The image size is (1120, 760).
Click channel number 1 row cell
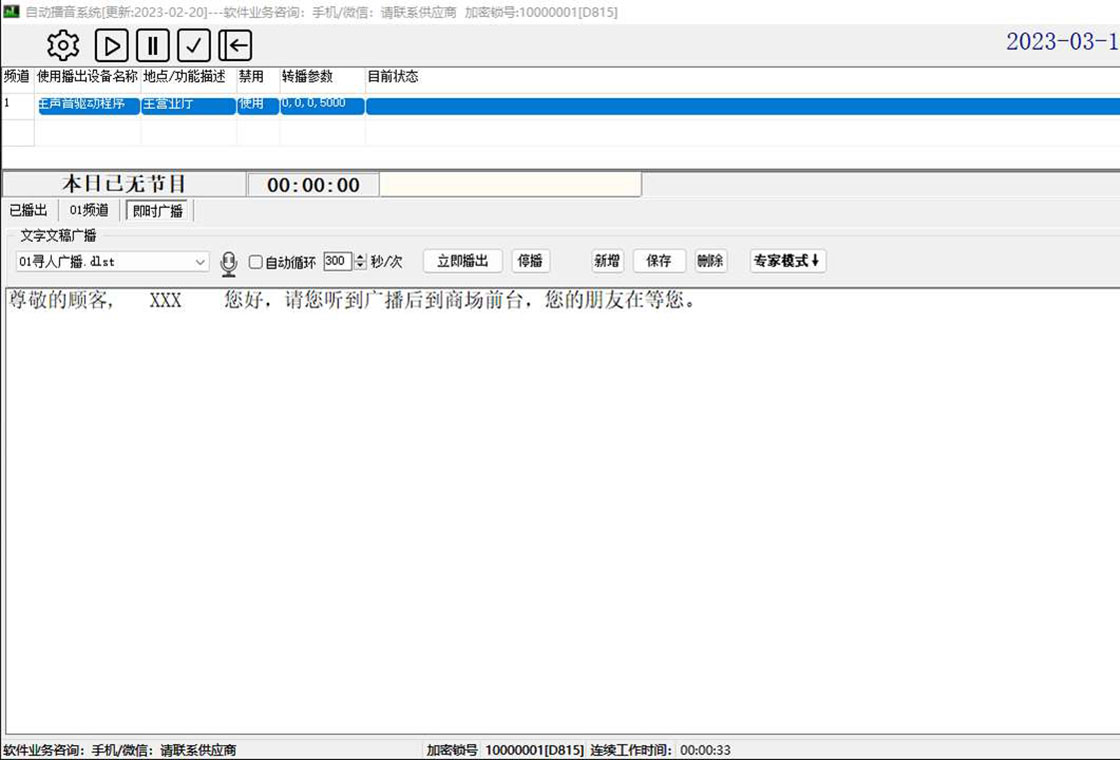coord(18,106)
